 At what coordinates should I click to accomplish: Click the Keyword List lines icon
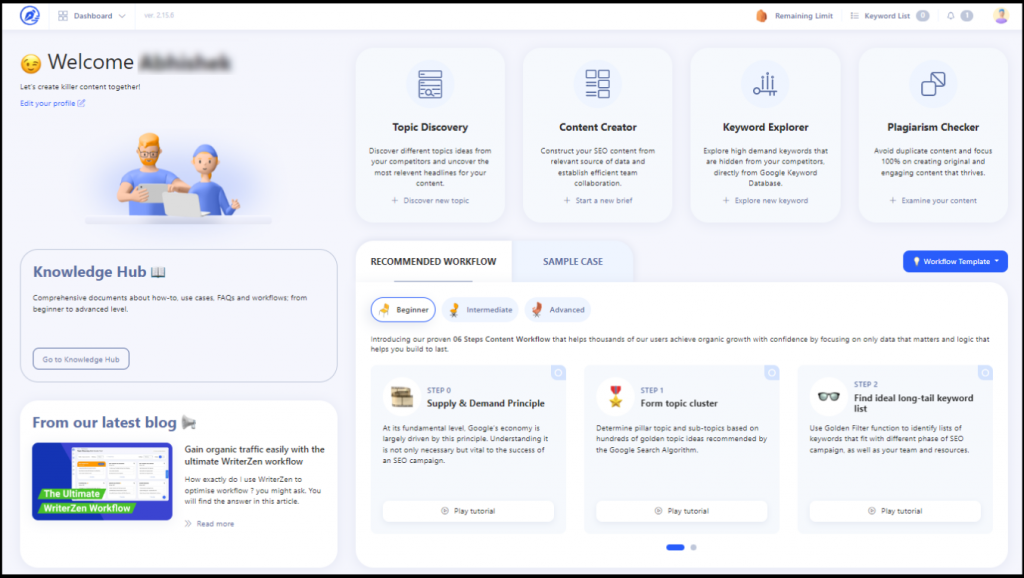coord(854,16)
